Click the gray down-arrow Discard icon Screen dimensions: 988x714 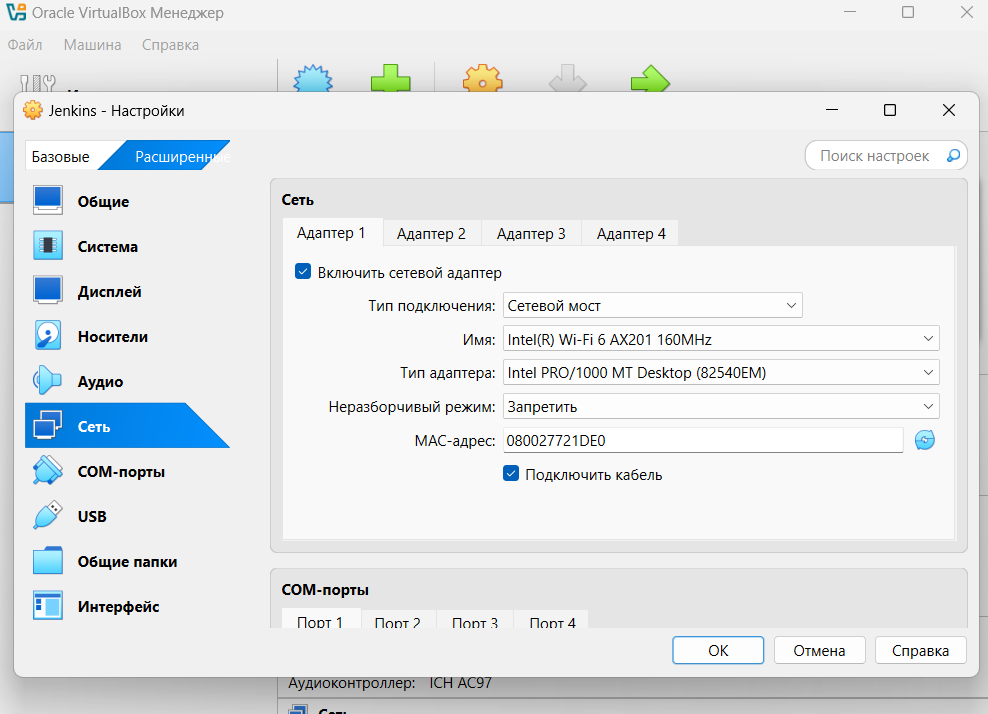[x=568, y=79]
